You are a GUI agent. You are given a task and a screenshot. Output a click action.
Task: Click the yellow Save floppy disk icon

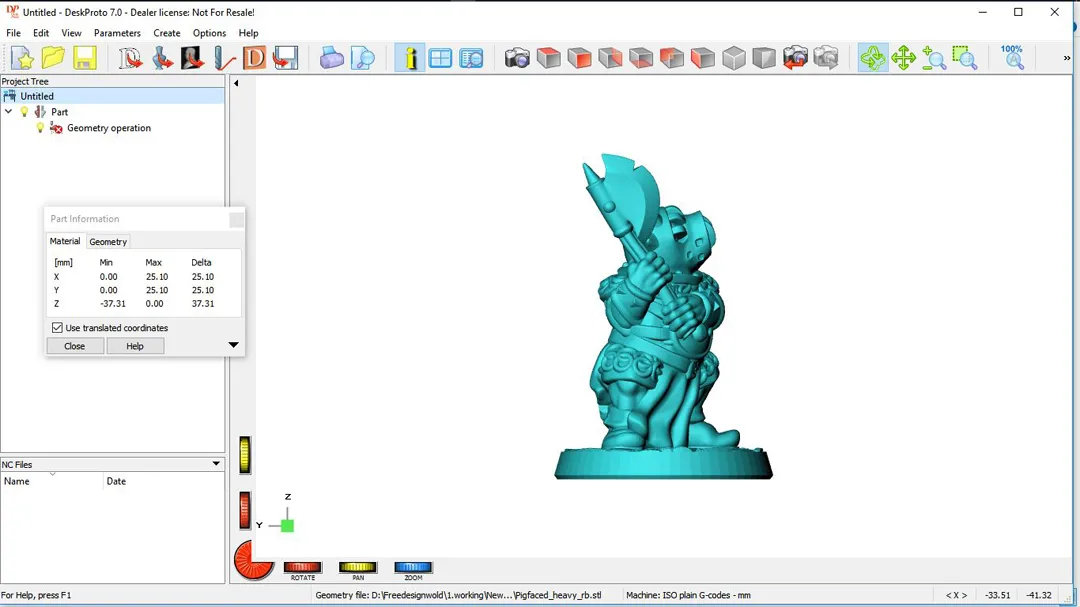point(84,58)
